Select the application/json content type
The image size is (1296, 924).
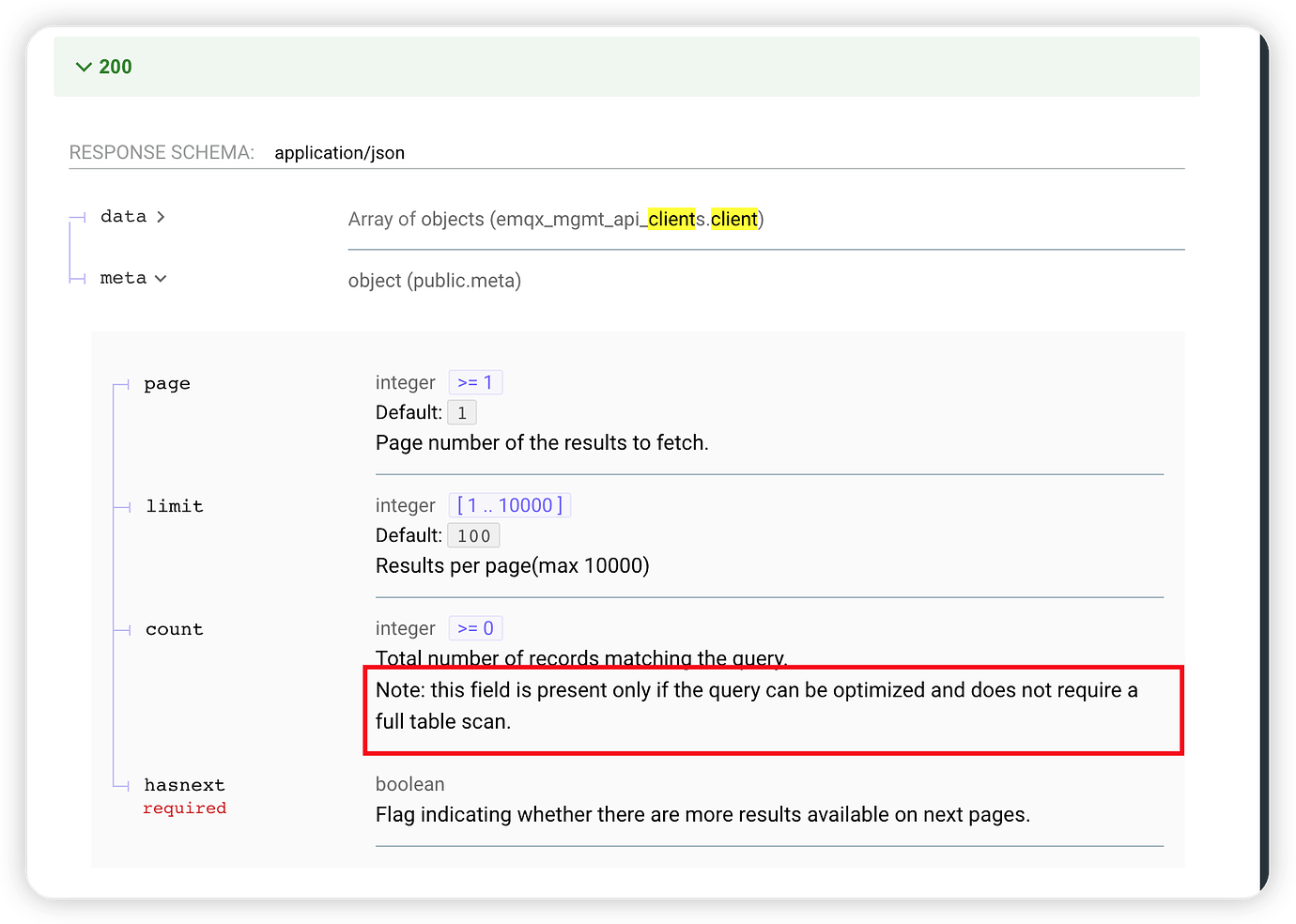click(339, 153)
